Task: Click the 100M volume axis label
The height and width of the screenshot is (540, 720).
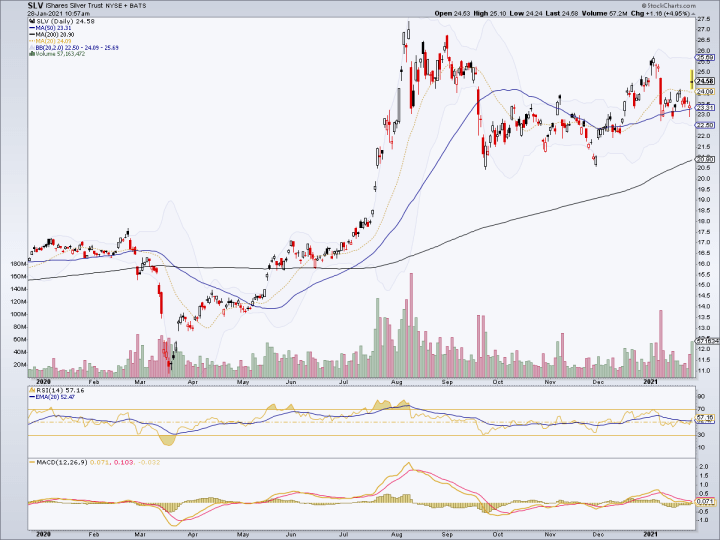Action: (18, 314)
